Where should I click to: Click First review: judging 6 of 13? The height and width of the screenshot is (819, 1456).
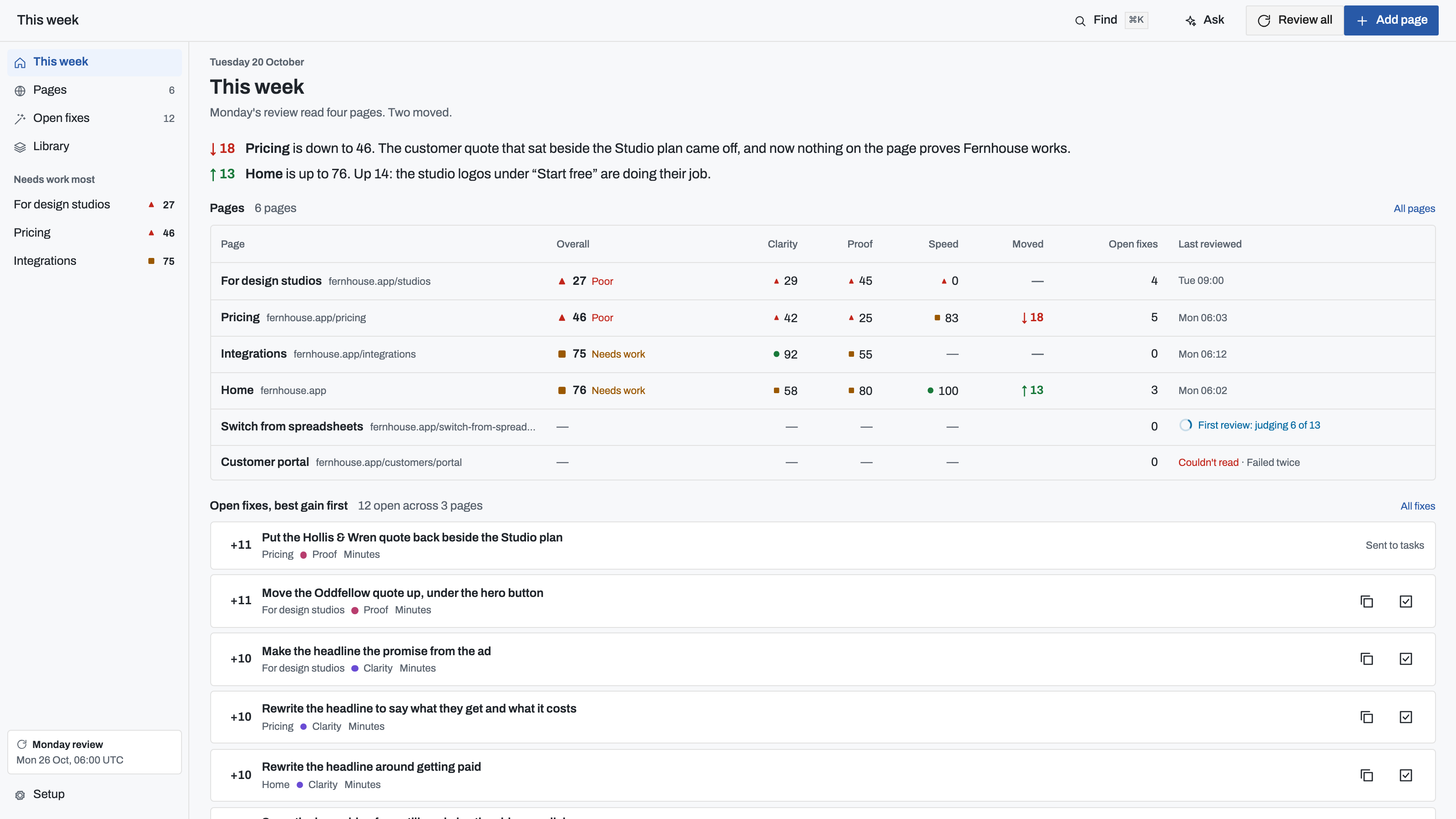(1259, 425)
